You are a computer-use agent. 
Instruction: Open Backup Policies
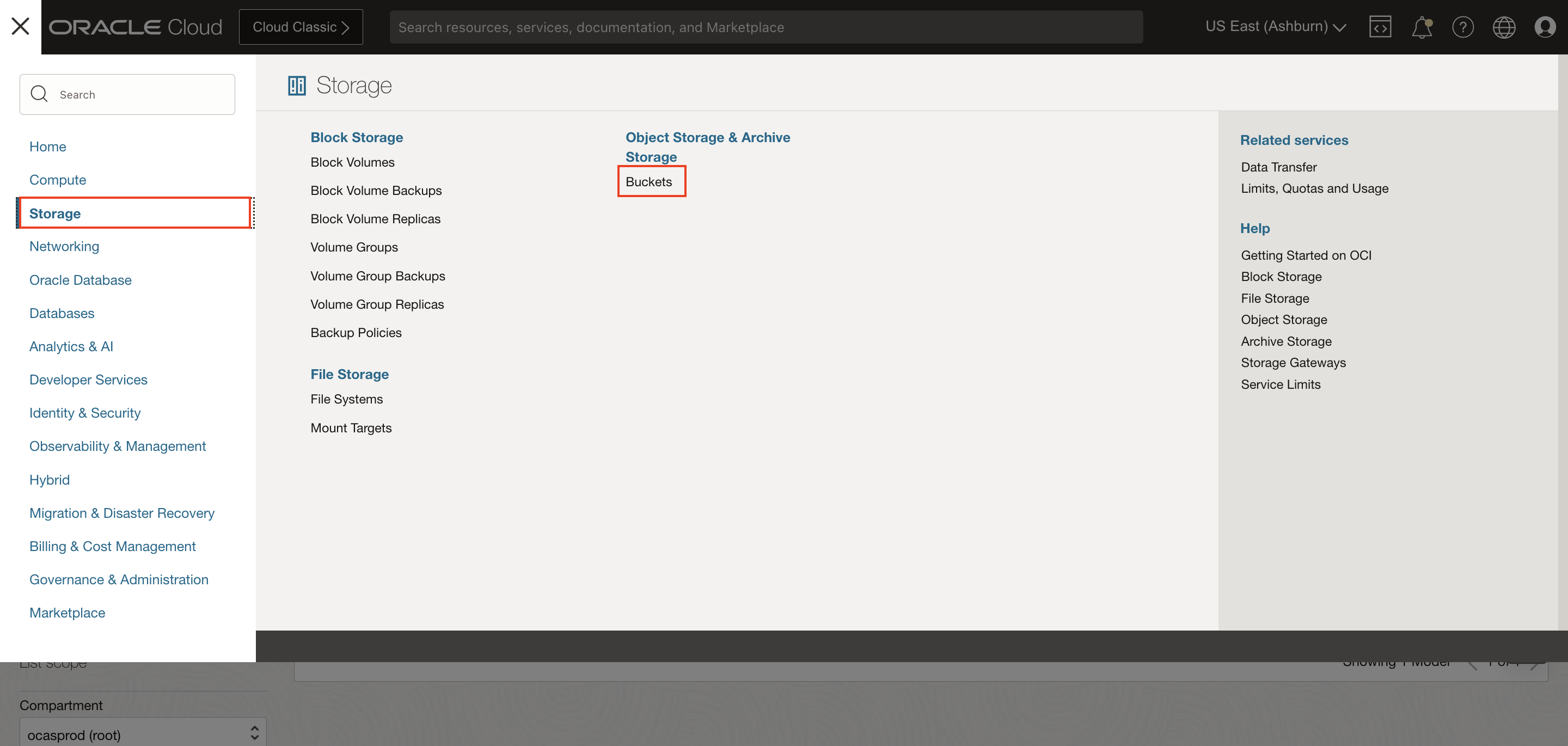tap(356, 333)
